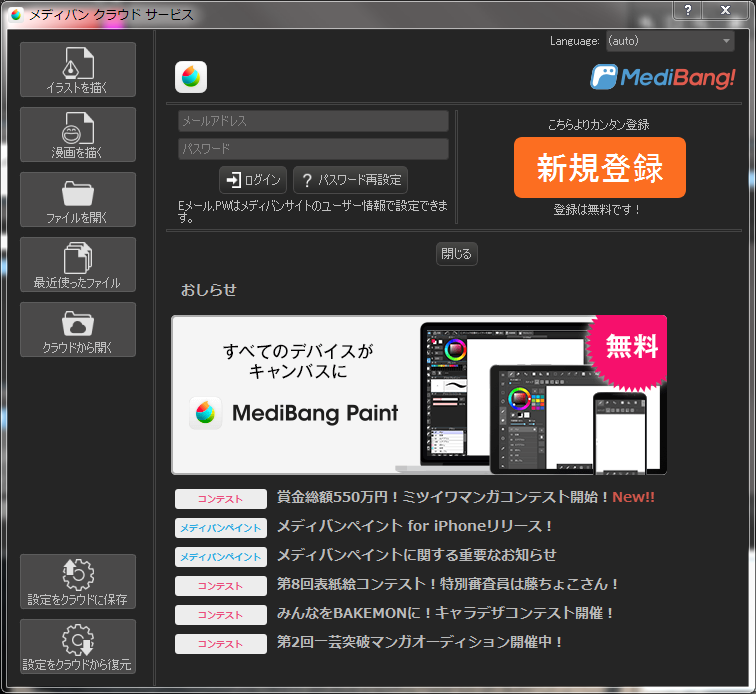
Task: Open the MediBang Paint 無料 banner
Action: click(419, 395)
